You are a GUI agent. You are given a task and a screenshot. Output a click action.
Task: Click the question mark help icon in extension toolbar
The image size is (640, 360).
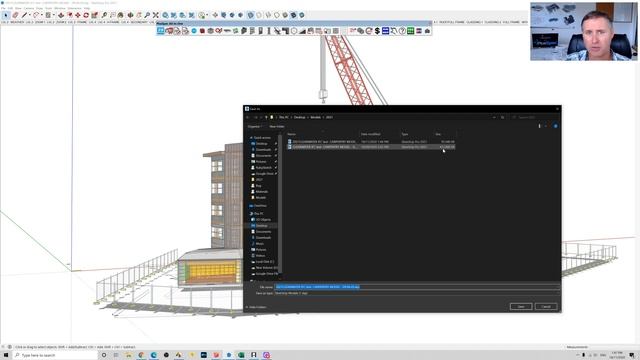402,31
